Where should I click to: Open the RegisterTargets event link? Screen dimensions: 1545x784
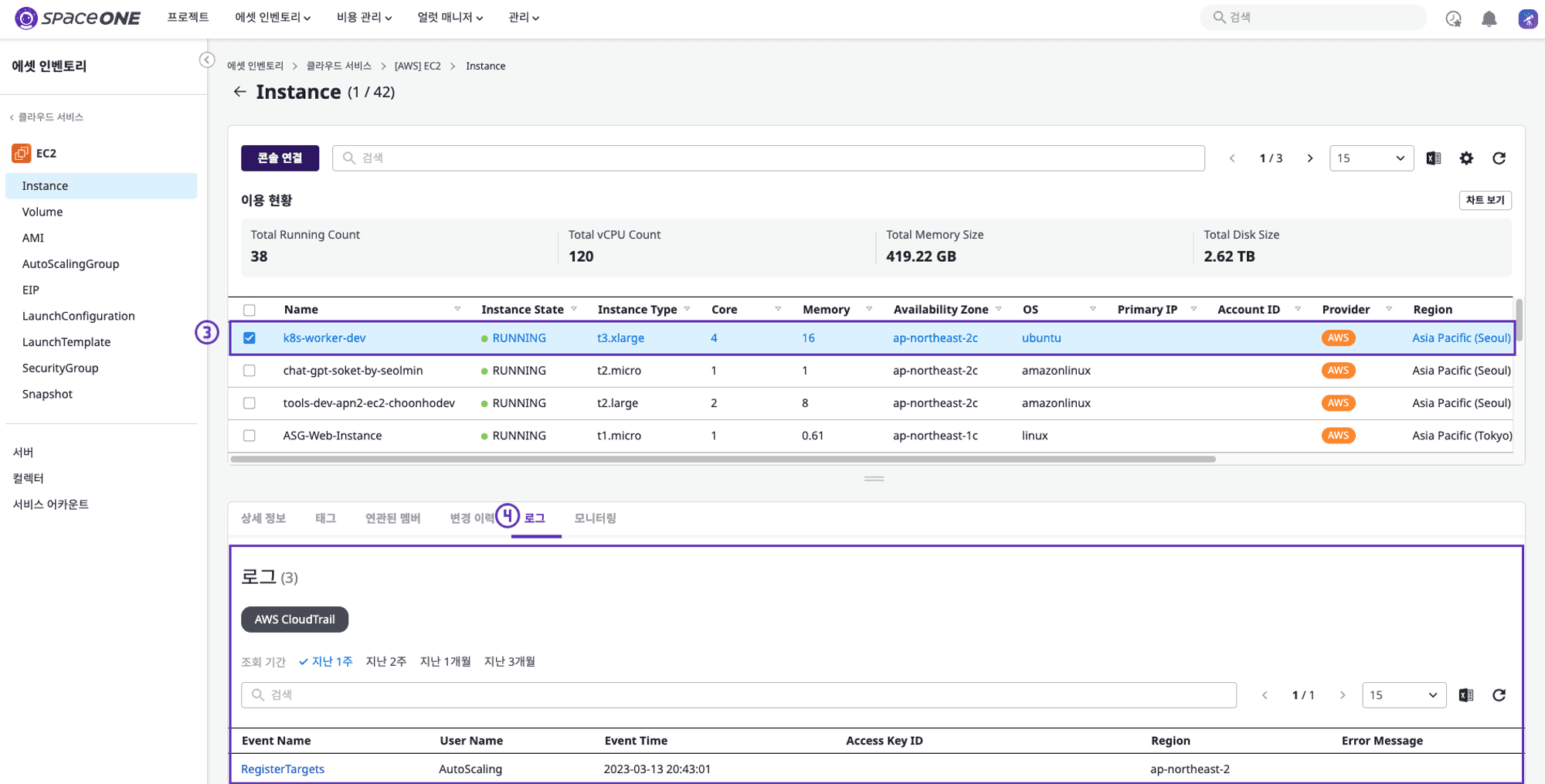[283, 769]
